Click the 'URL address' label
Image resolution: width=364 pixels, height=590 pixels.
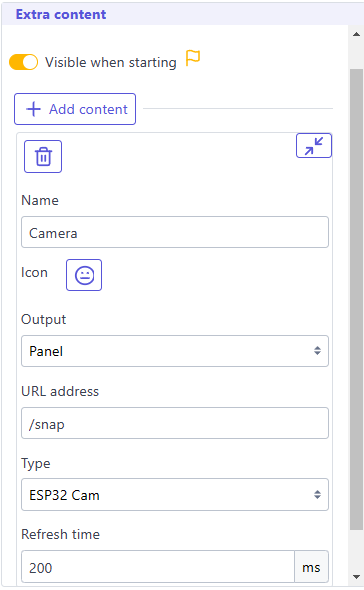tap(60, 391)
